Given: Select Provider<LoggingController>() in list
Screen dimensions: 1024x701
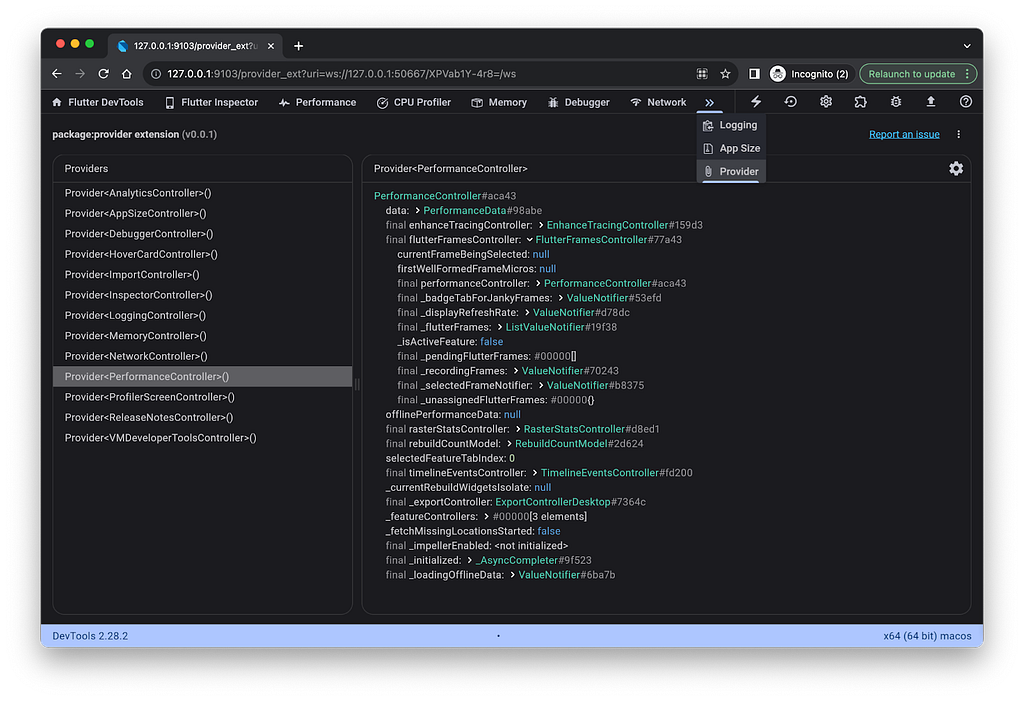Looking at the screenshot, I should point(202,315).
